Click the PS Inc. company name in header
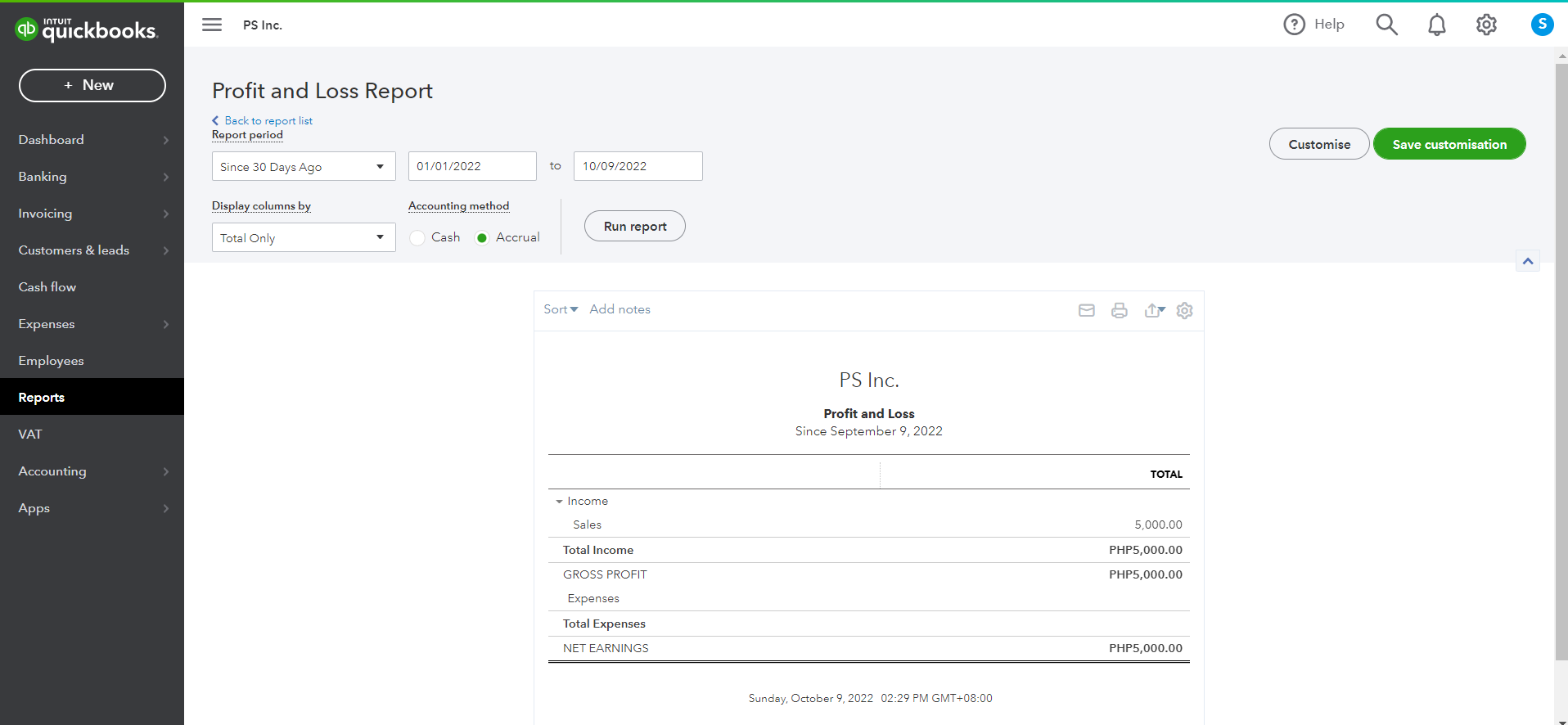1568x725 pixels. coord(263,25)
